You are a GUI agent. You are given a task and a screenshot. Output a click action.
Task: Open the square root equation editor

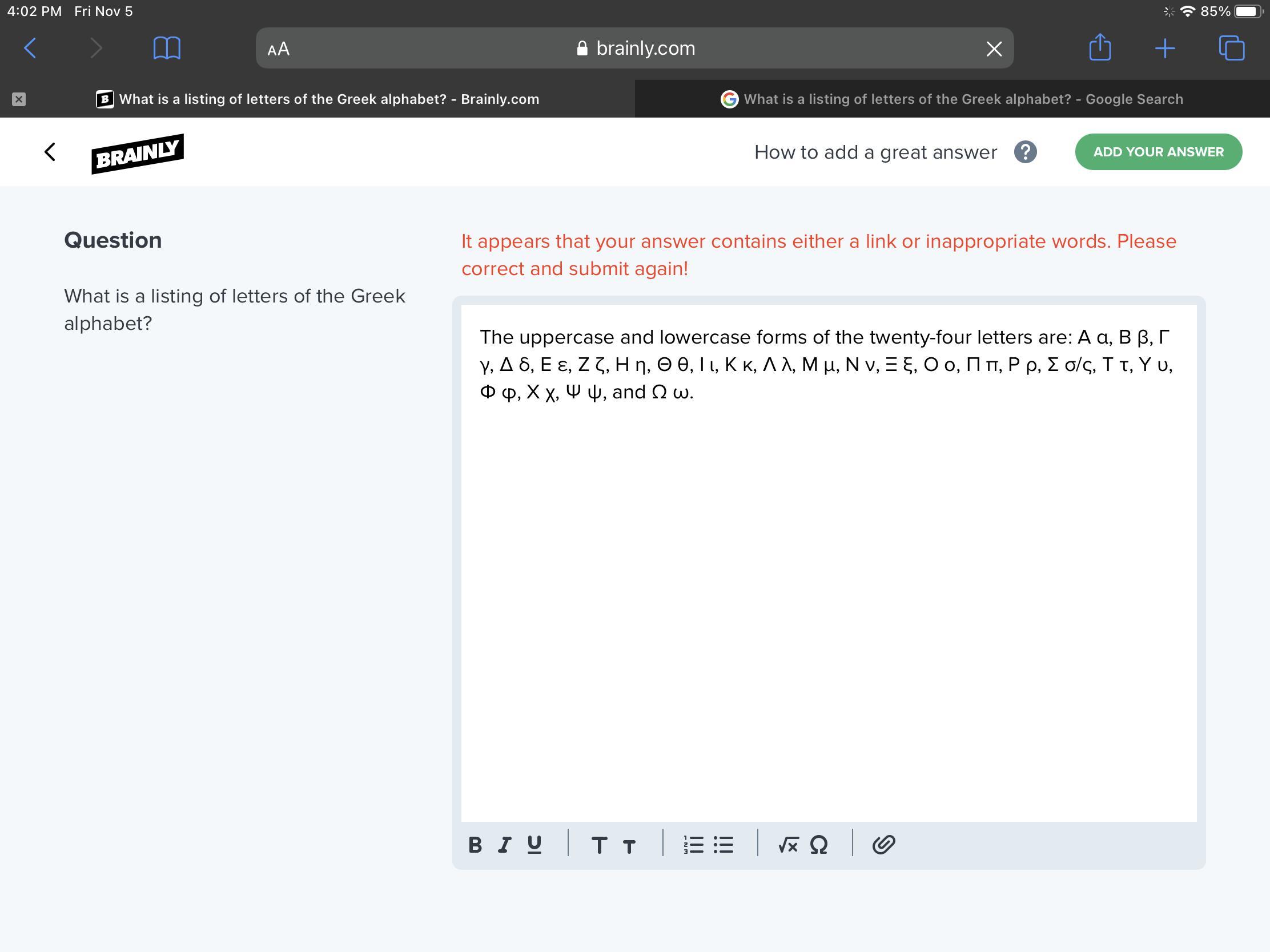[x=787, y=845]
